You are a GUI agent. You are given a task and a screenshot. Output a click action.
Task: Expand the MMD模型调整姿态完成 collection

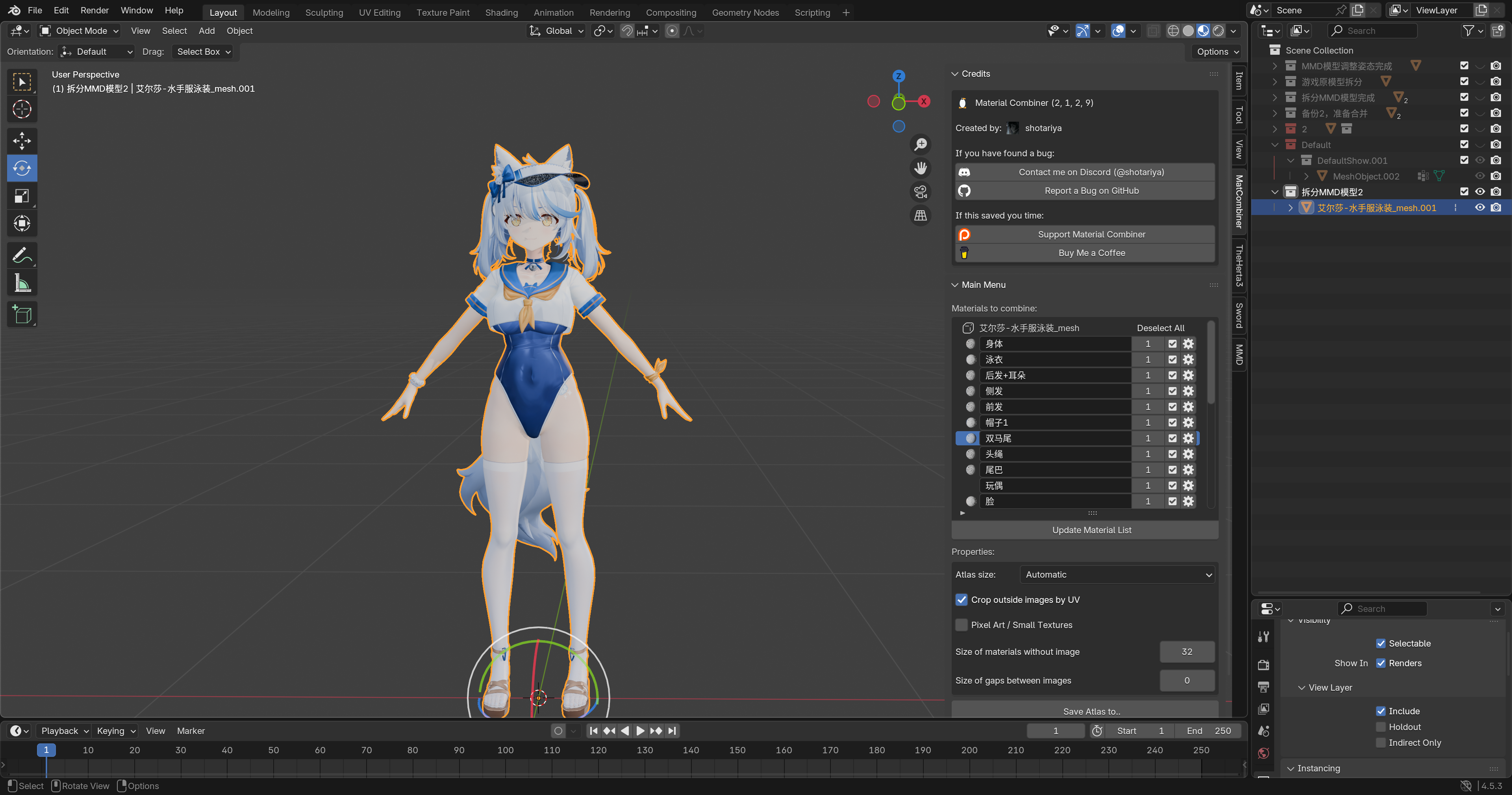[x=1275, y=66]
